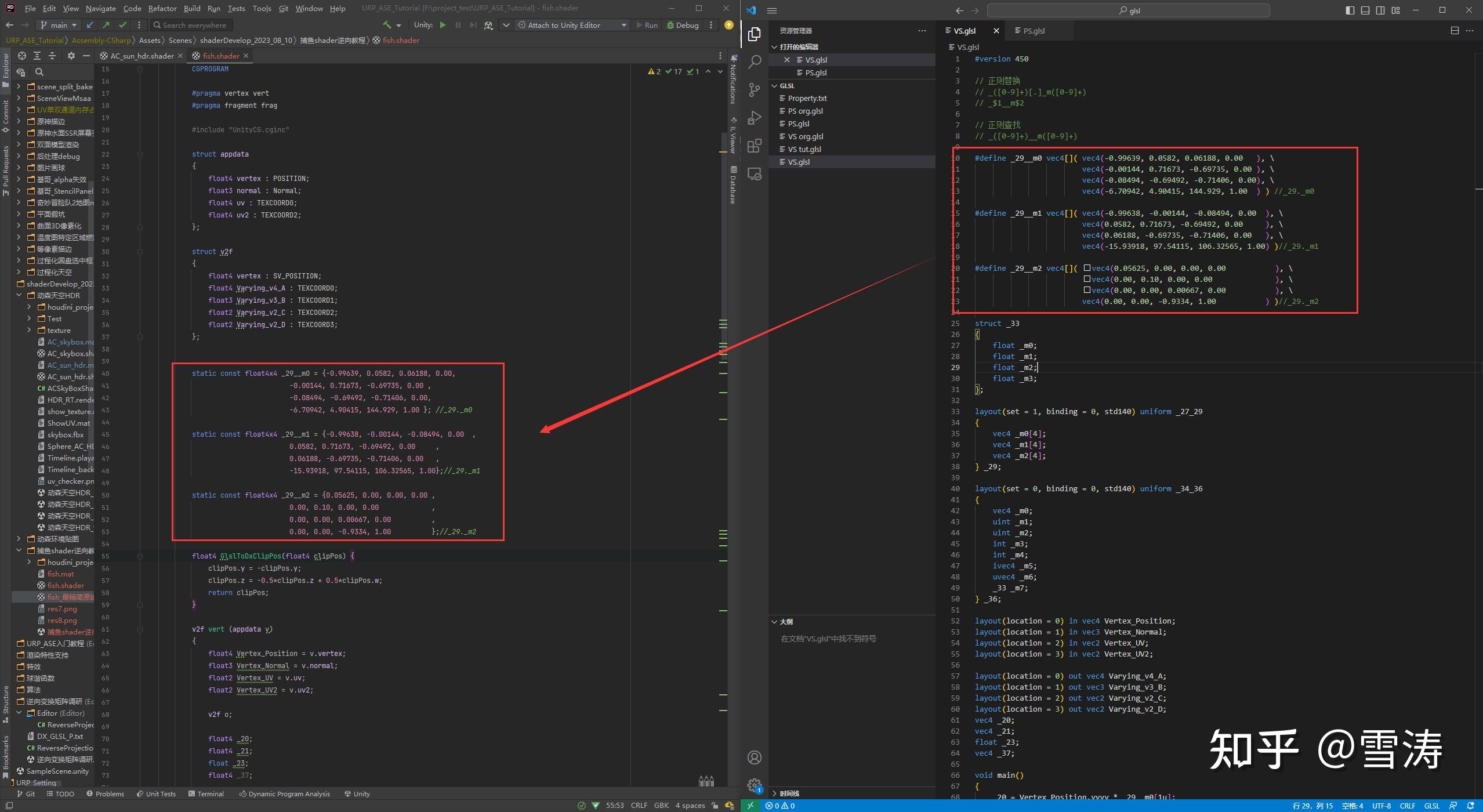
Task: Open Source Control view in VS Code
Action: tap(754, 90)
